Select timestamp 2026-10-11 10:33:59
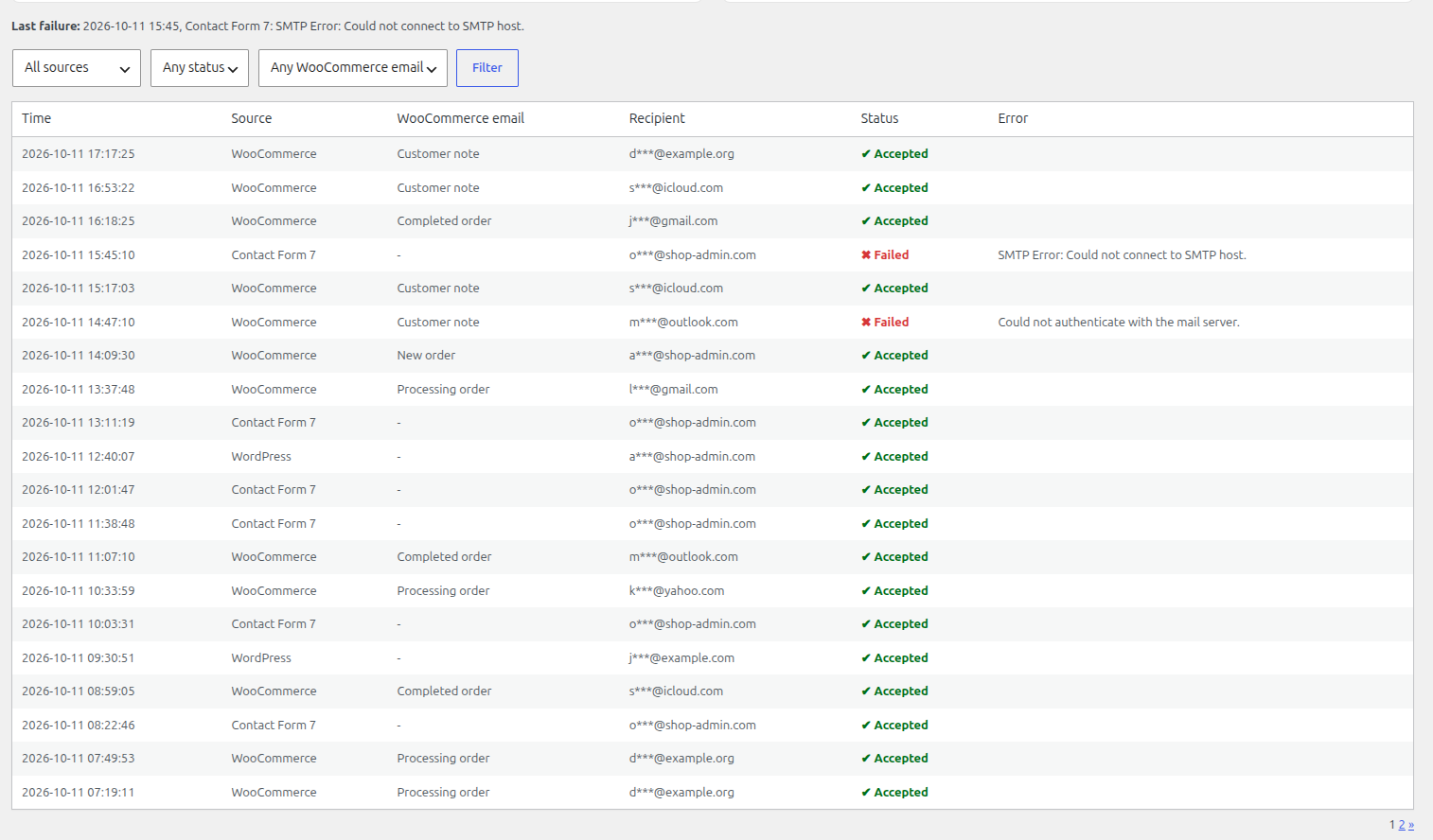This screenshot has width=1433, height=840. coord(78,591)
